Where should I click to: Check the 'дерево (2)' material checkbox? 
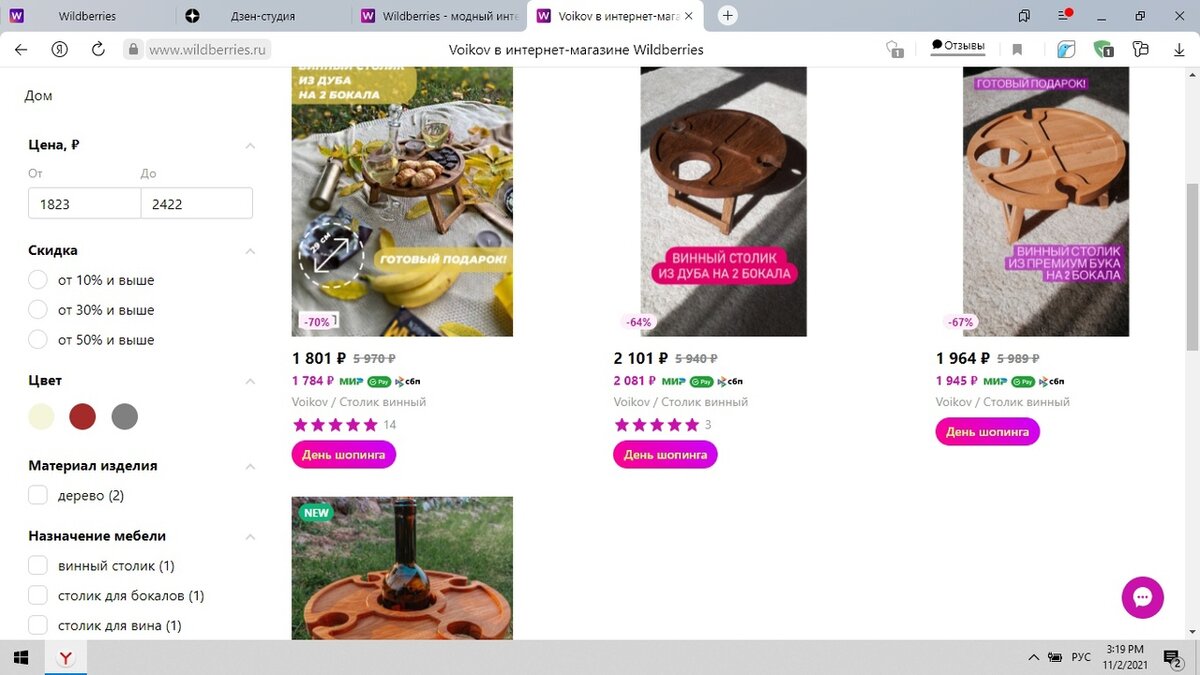pos(38,495)
